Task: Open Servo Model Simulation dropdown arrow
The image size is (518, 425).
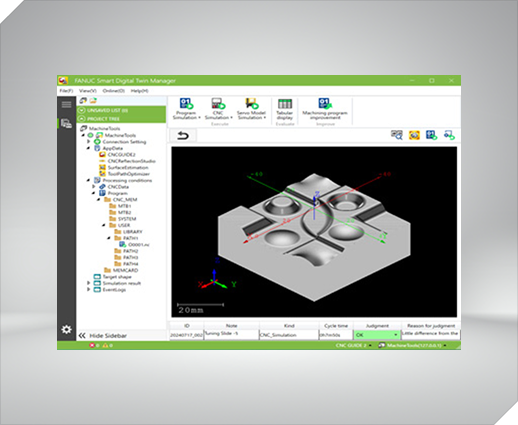Action: tap(265, 118)
